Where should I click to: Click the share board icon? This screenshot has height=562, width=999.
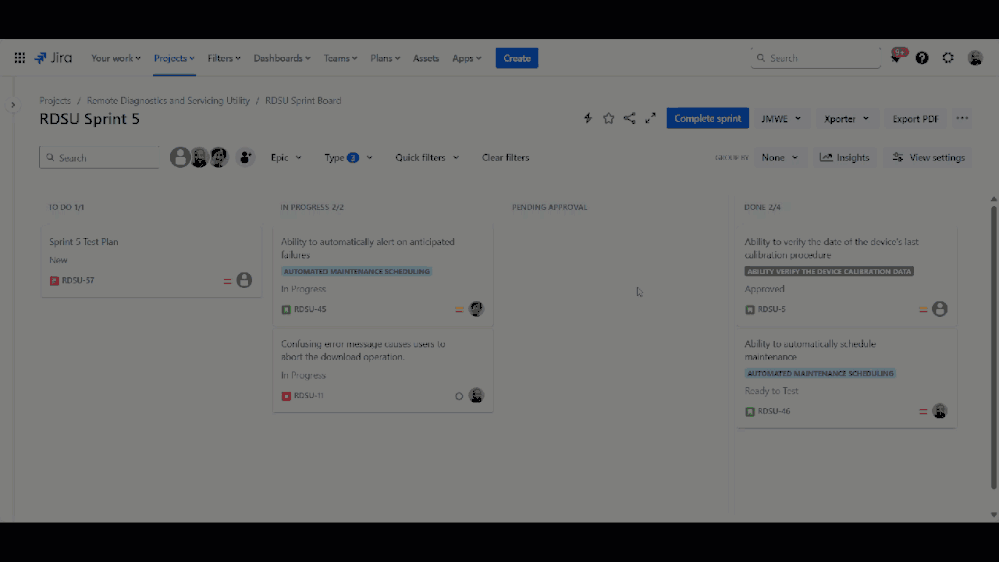pos(629,119)
